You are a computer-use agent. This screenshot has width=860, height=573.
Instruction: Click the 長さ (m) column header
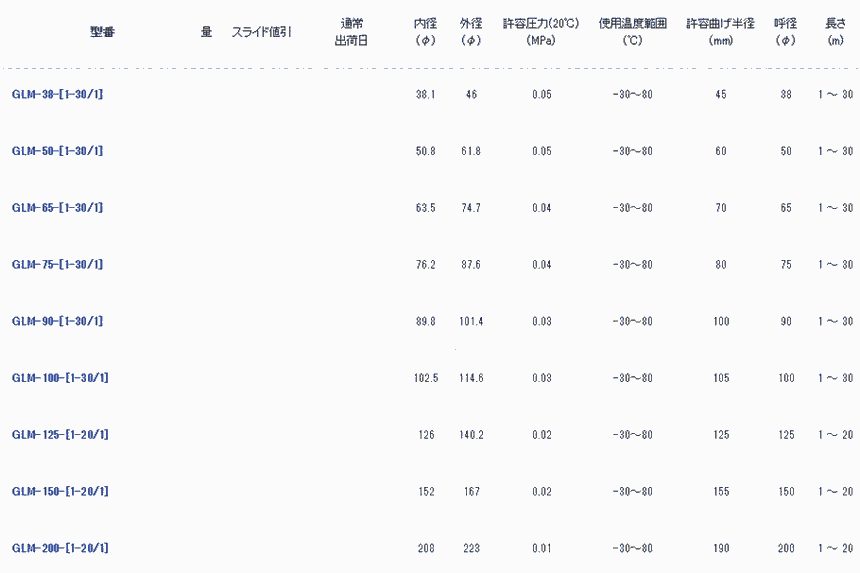(835, 32)
